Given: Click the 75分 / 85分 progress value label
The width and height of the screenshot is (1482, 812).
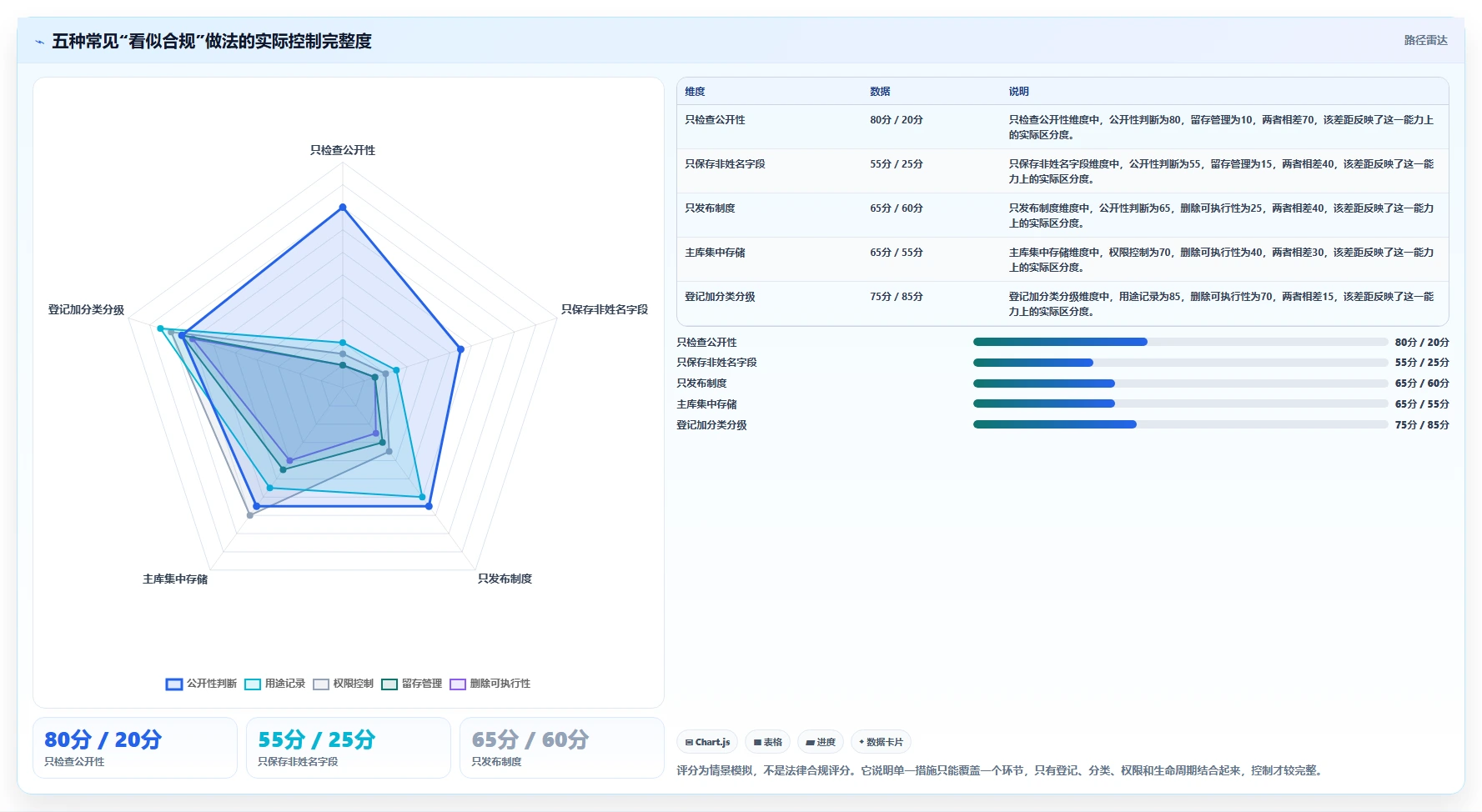Looking at the screenshot, I should coord(1422,424).
